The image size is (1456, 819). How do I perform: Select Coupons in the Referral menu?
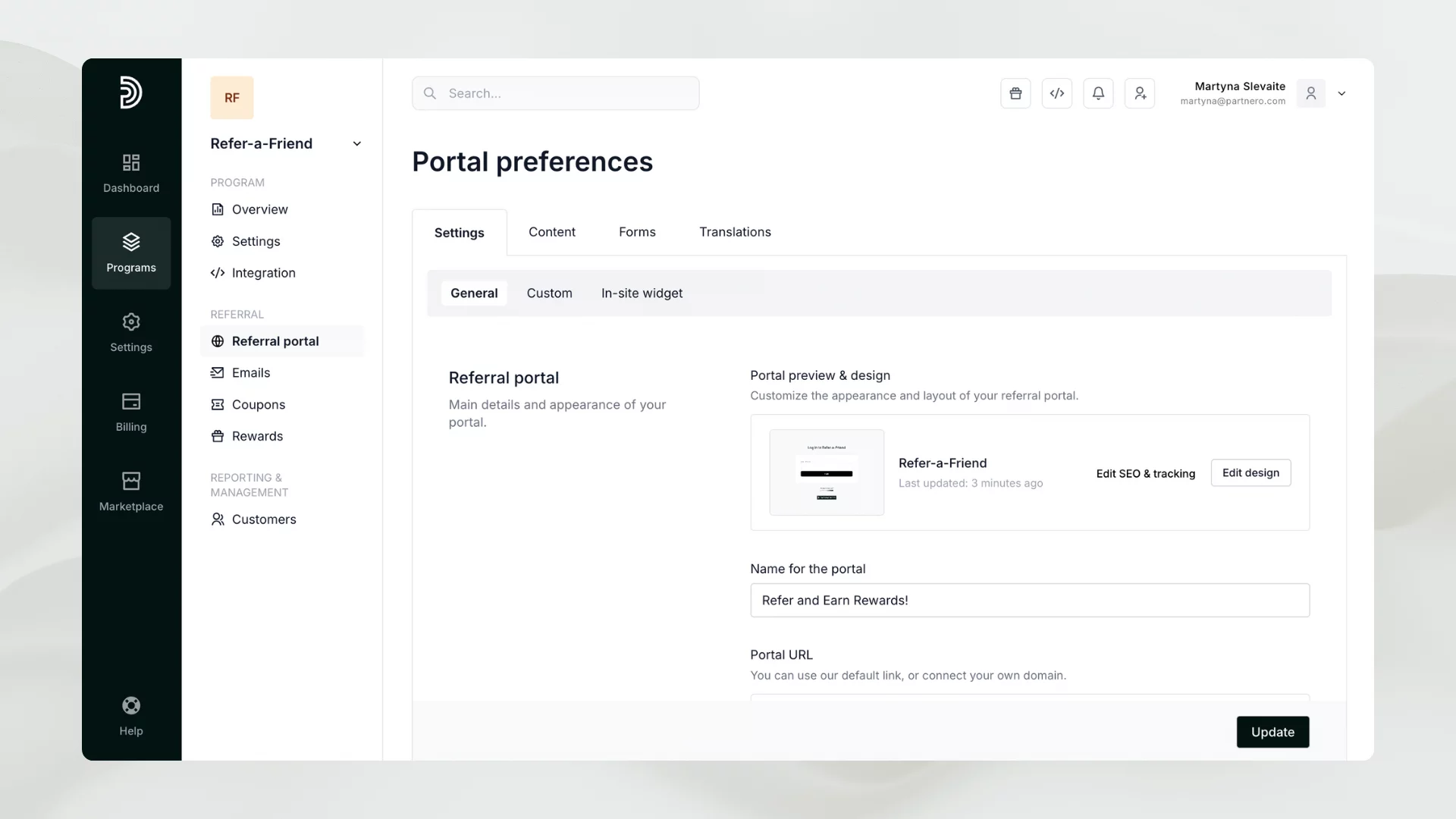258,404
